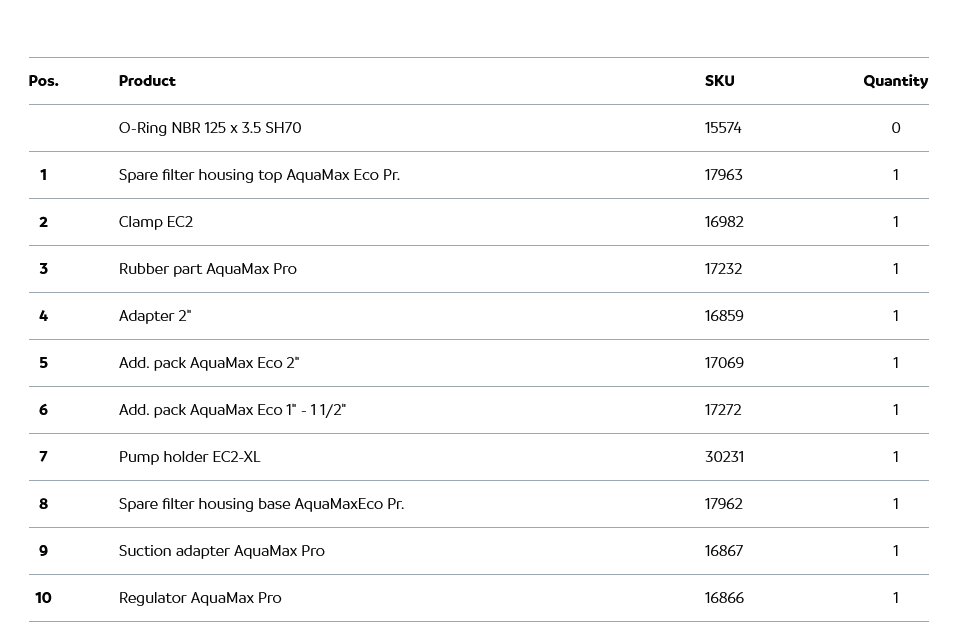Click the Quantity column header
This screenshot has width=960, height=626.
pos(895,81)
